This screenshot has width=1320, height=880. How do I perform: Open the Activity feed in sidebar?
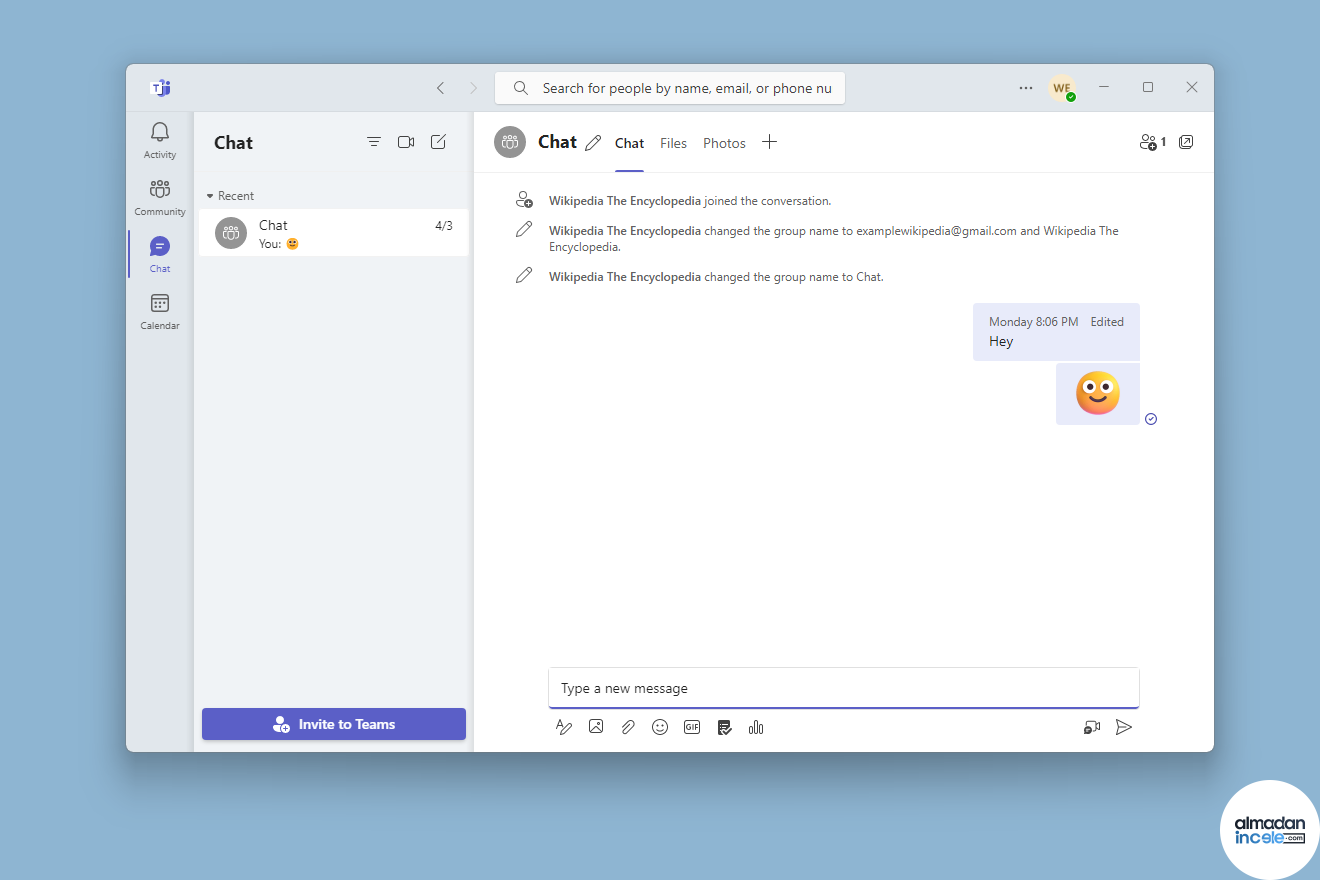click(160, 140)
